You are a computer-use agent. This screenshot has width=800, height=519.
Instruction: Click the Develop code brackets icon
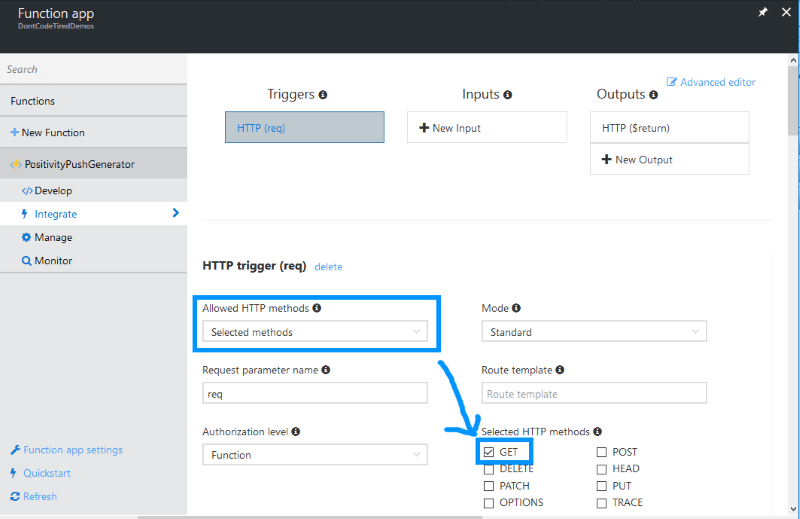point(27,191)
